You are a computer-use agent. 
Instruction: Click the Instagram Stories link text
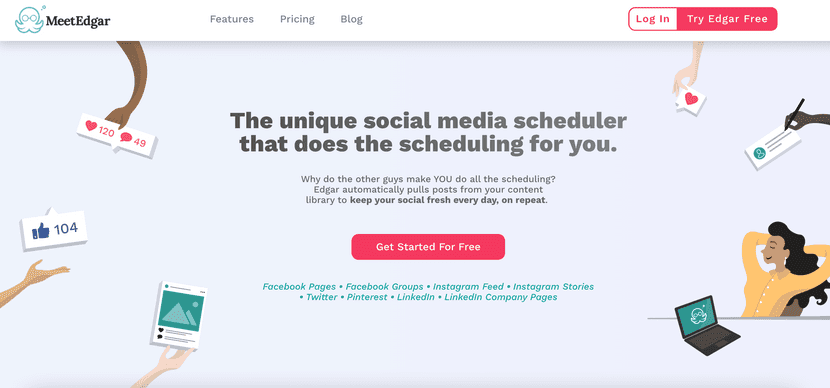point(553,287)
